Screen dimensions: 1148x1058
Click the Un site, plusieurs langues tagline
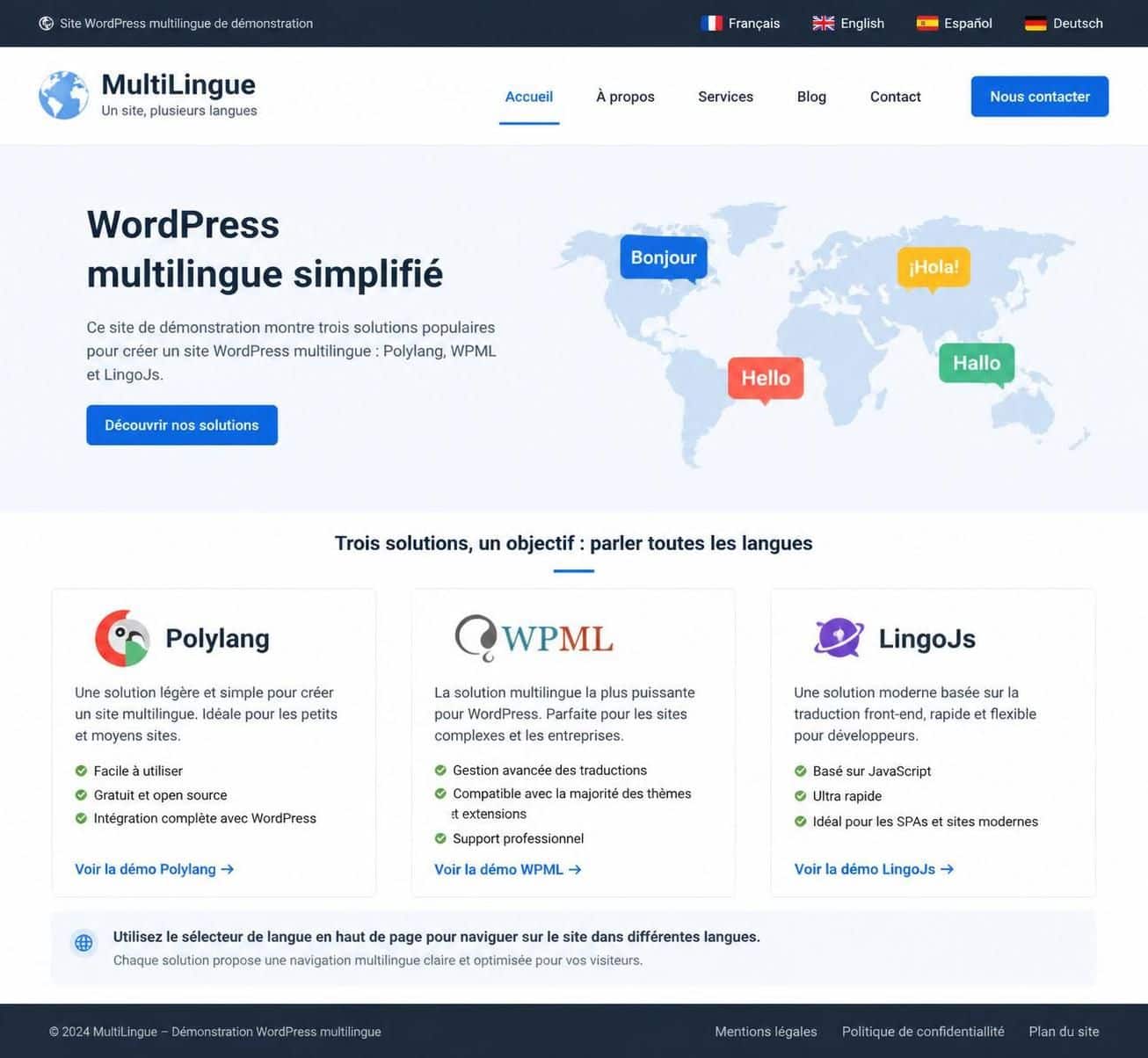[x=179, y=111]
